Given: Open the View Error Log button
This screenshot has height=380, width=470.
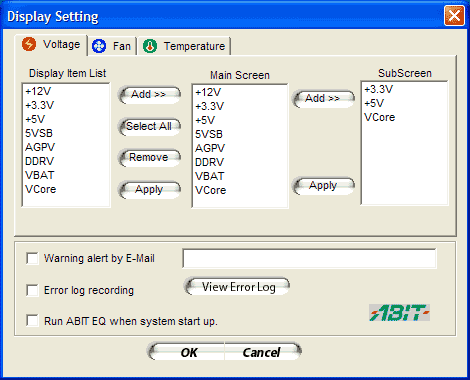Looking at the screenshot, I should (x=237, y=287).
